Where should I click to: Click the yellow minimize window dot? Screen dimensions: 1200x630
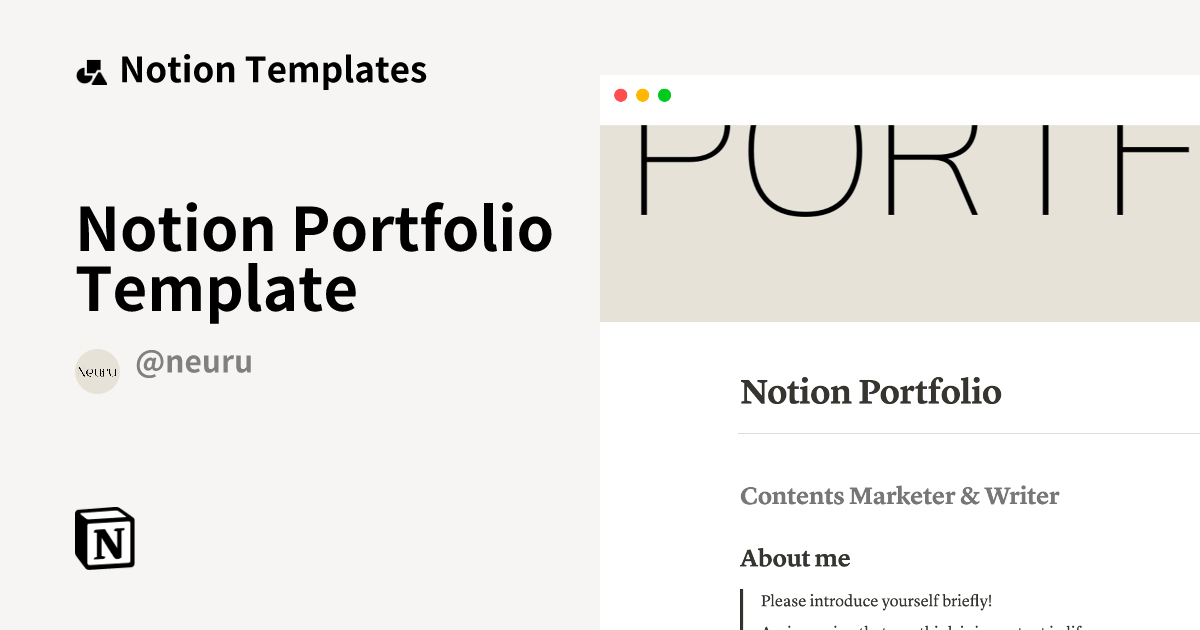coord(642,95)
